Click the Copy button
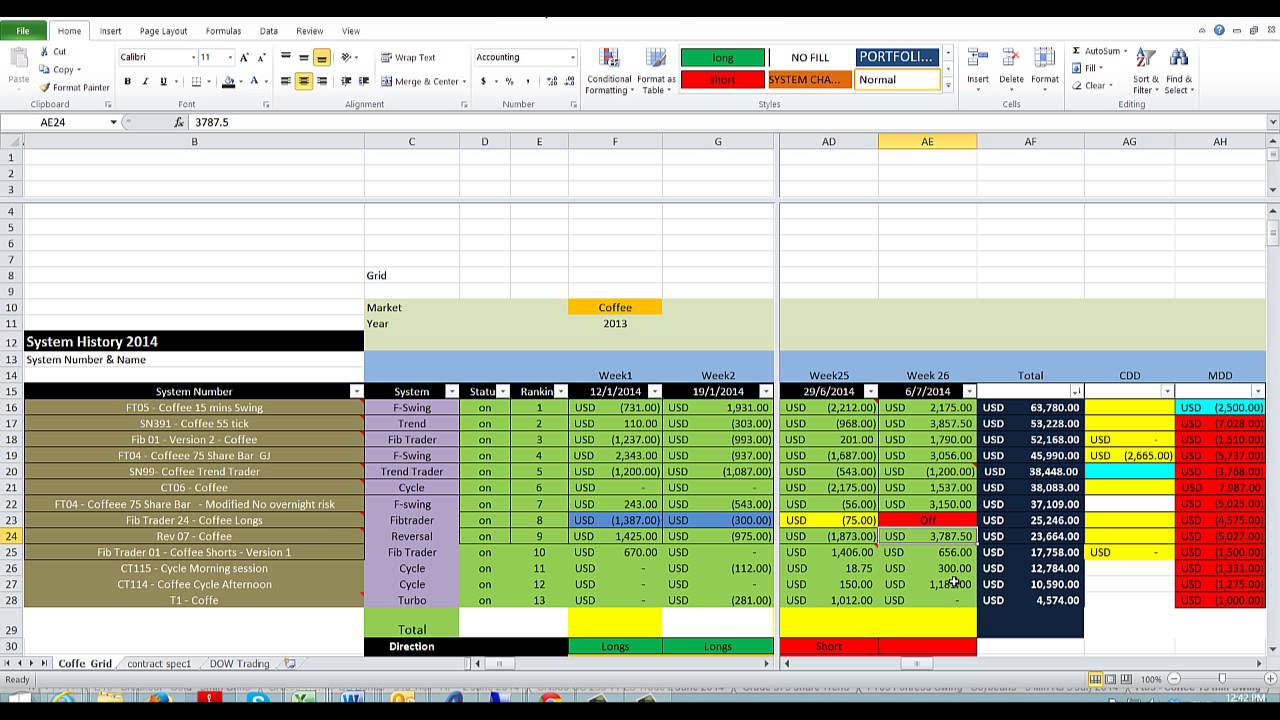Image resolution: width=1280 pixels, height=720 pixels. (58, 69)
